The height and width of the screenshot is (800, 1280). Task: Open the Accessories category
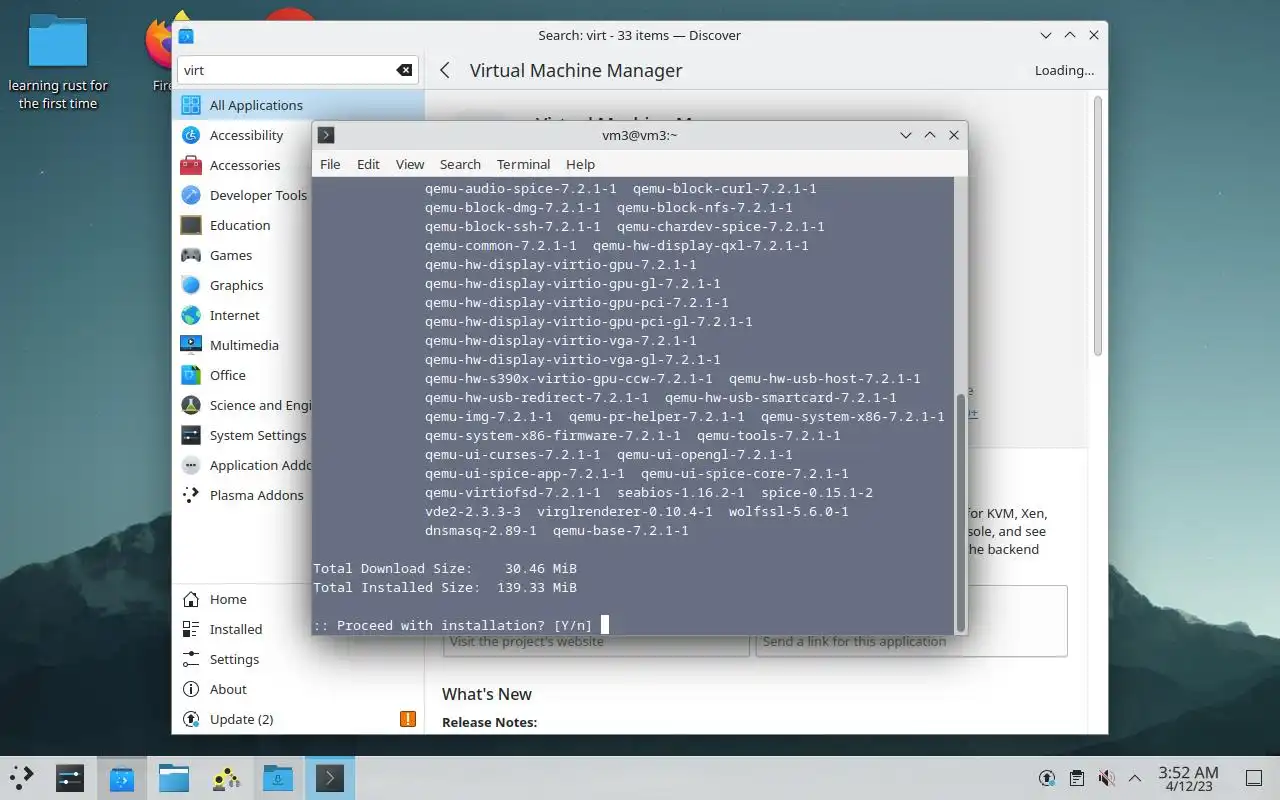pyautogui.click(x=243, y=165)
